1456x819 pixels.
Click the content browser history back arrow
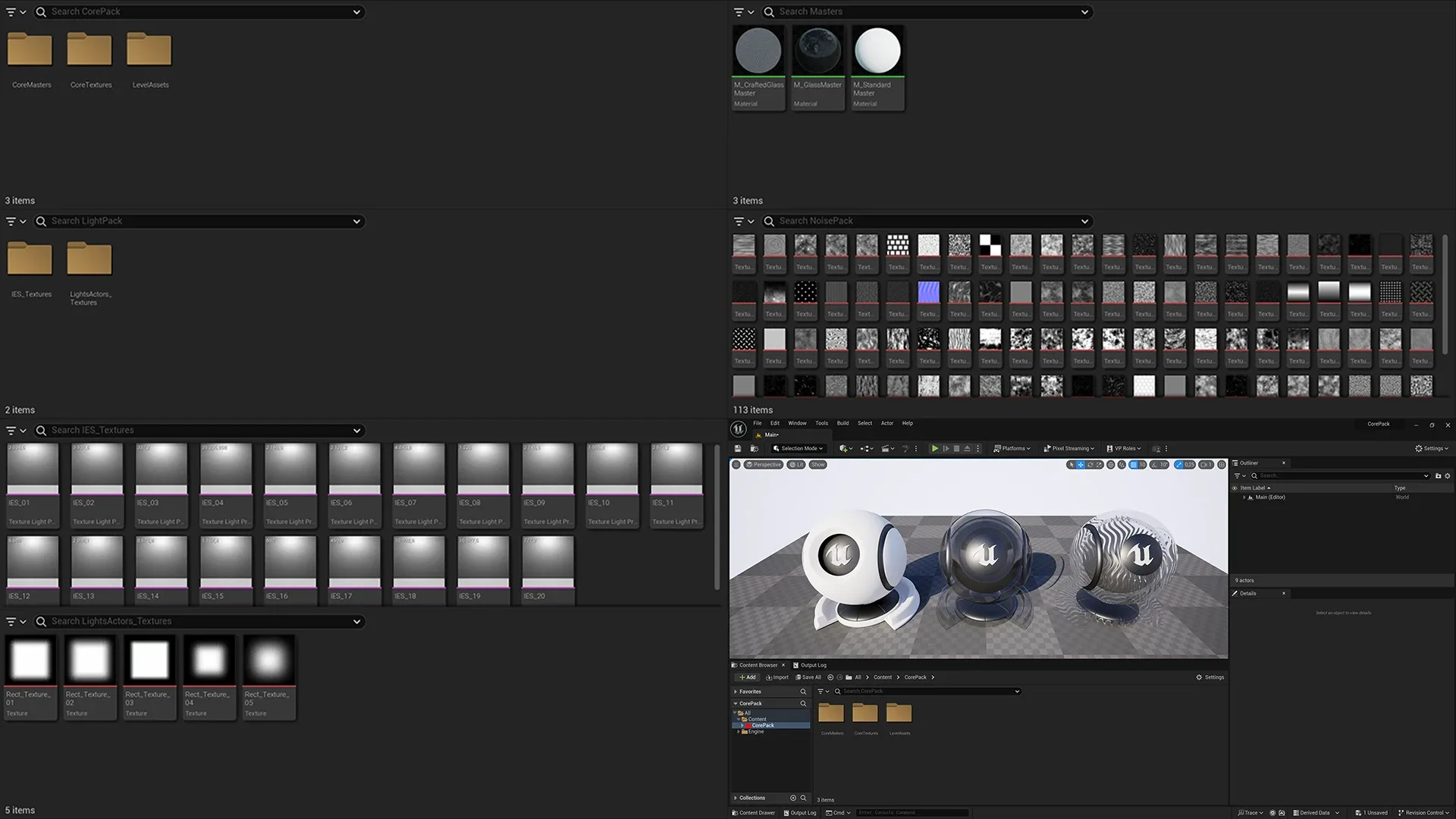click(830, 677)
